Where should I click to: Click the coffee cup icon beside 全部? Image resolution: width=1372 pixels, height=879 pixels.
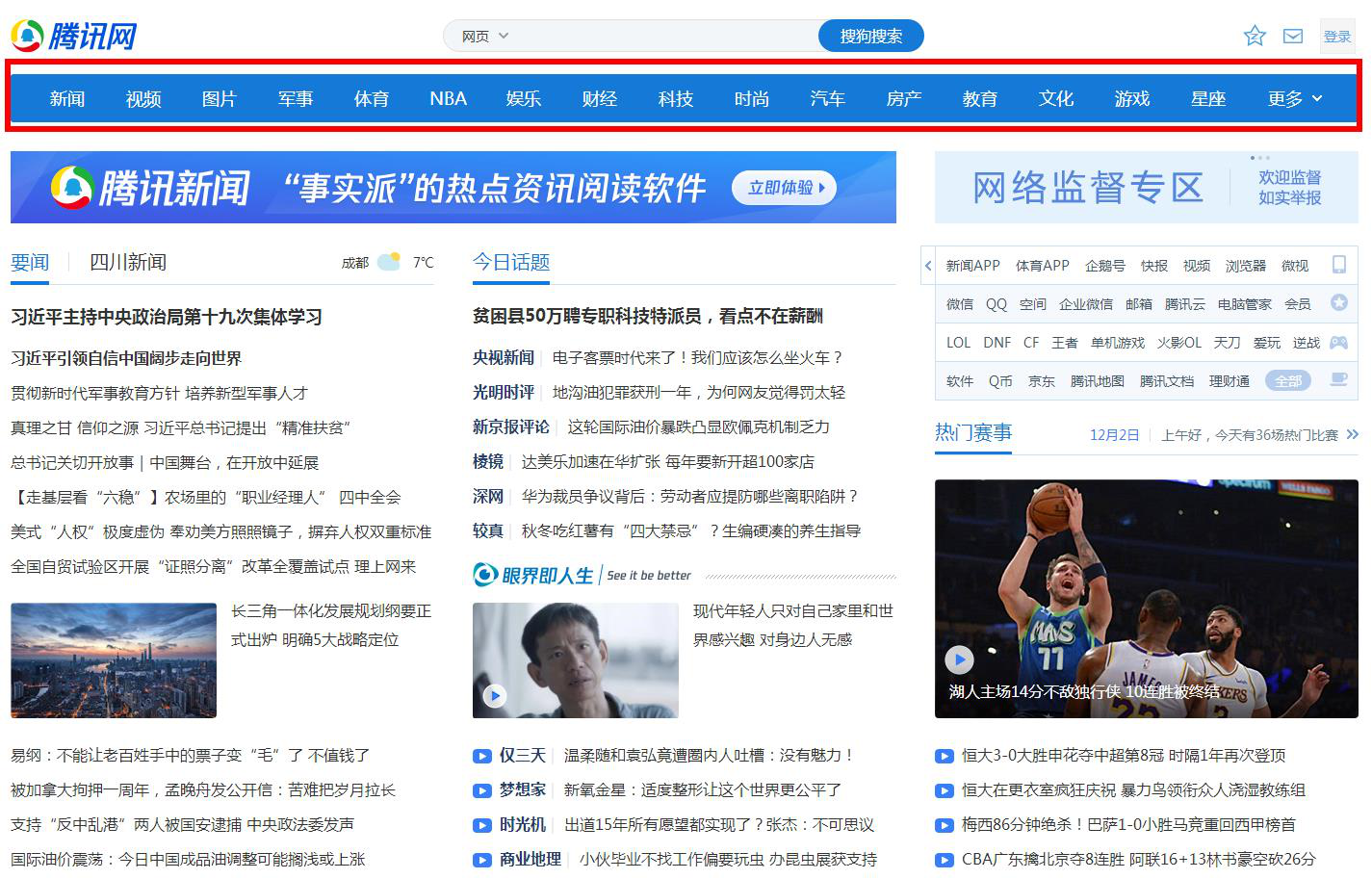pyautogui.click(x=1338, y=380)
